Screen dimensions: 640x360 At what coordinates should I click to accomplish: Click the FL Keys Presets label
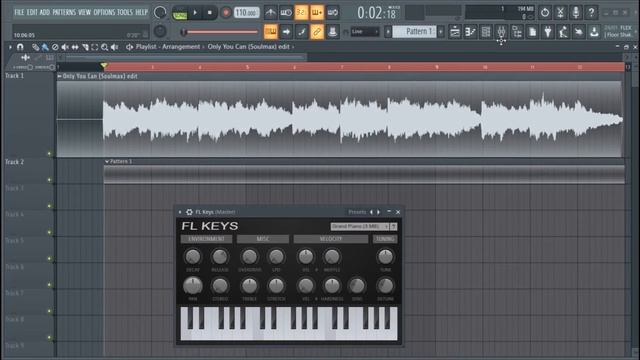coord(357,212)
